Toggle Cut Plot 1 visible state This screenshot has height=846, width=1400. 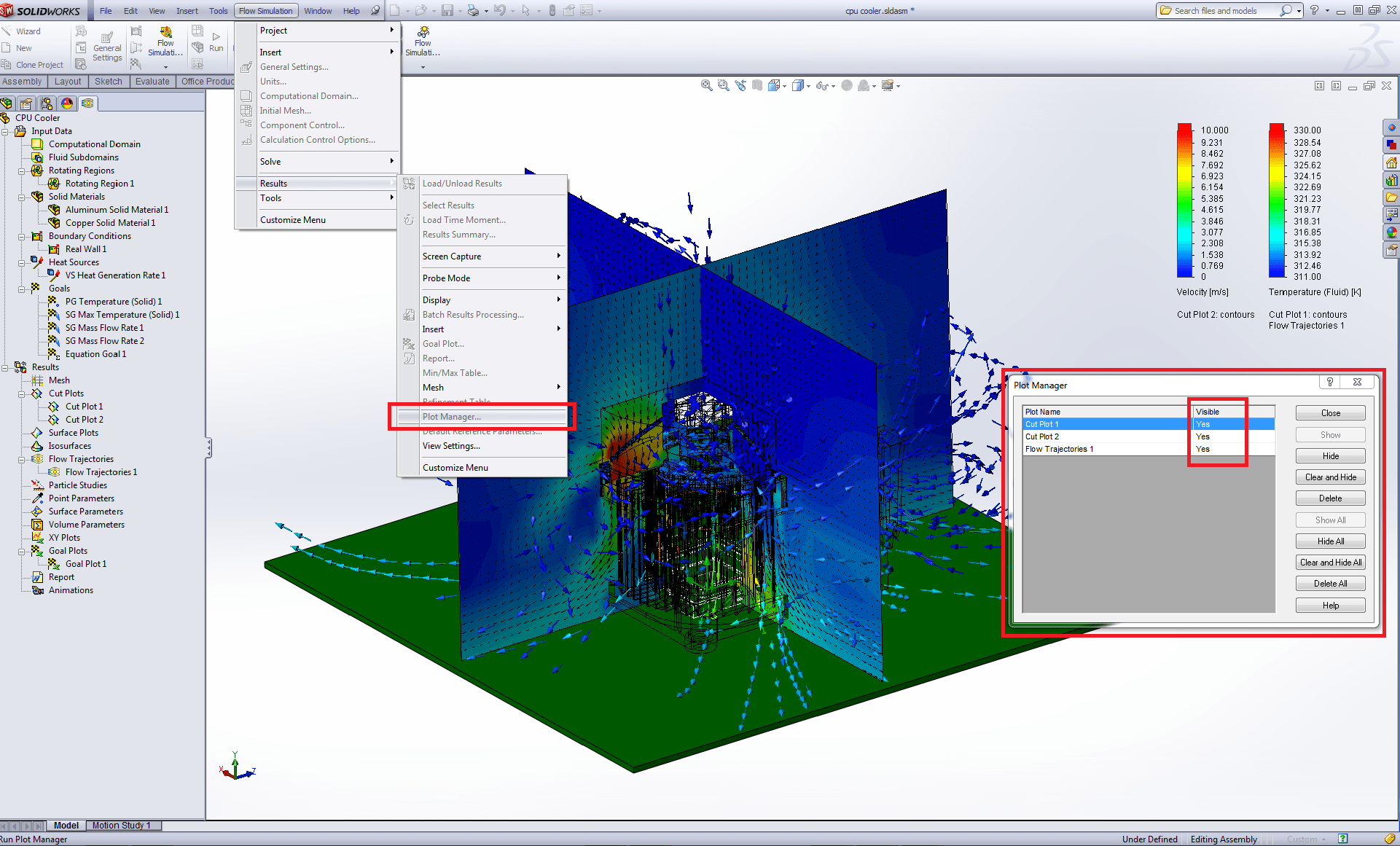click(1202, 423)
